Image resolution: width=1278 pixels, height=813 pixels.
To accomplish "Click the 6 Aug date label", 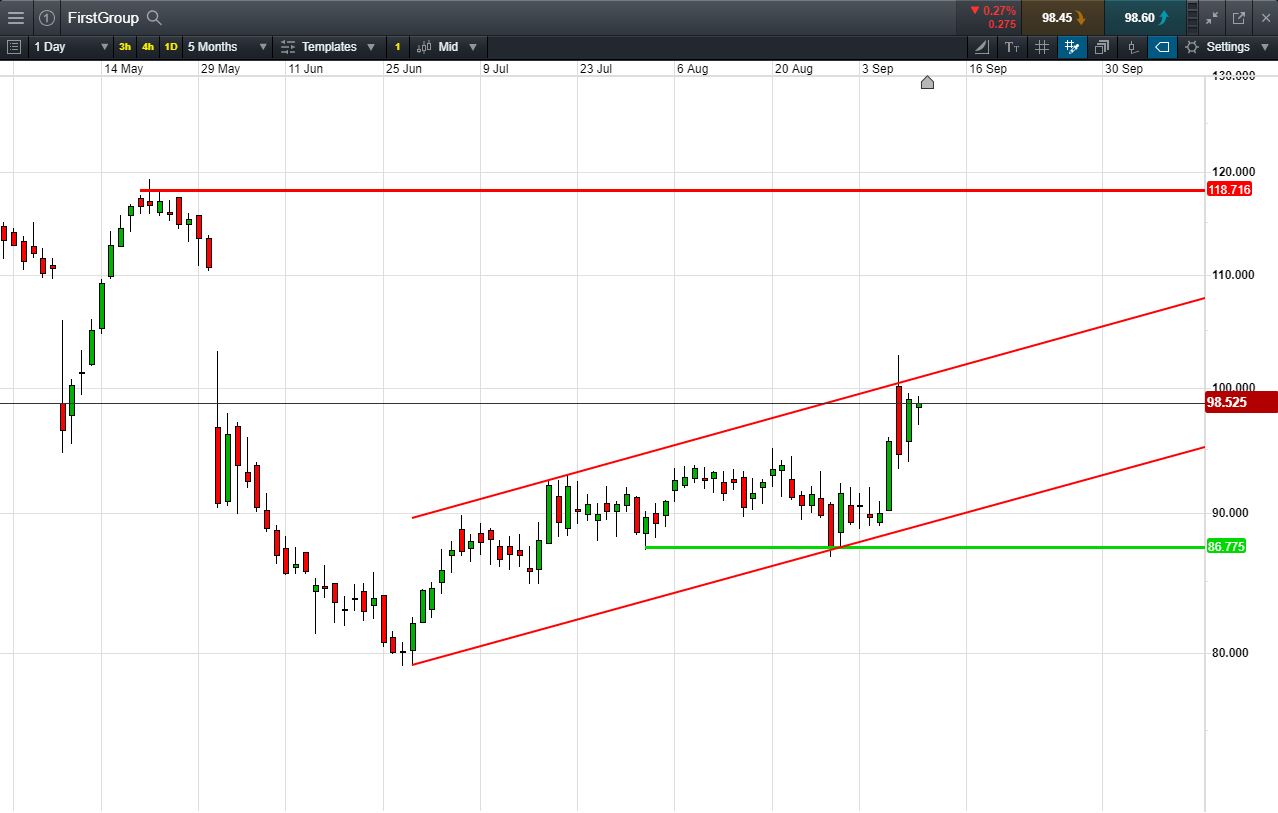I will tap(692, 69).
